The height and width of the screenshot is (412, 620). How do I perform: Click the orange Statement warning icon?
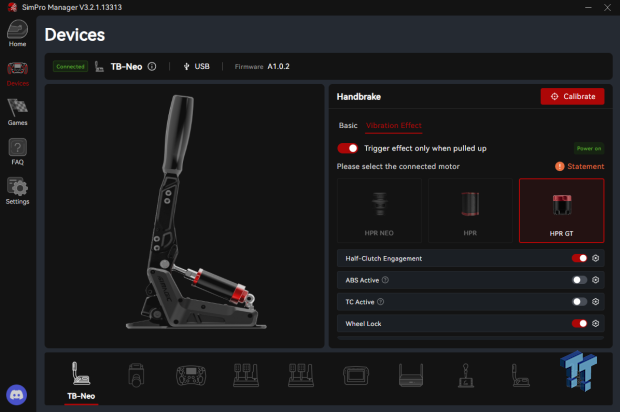[x=560, y=166]
